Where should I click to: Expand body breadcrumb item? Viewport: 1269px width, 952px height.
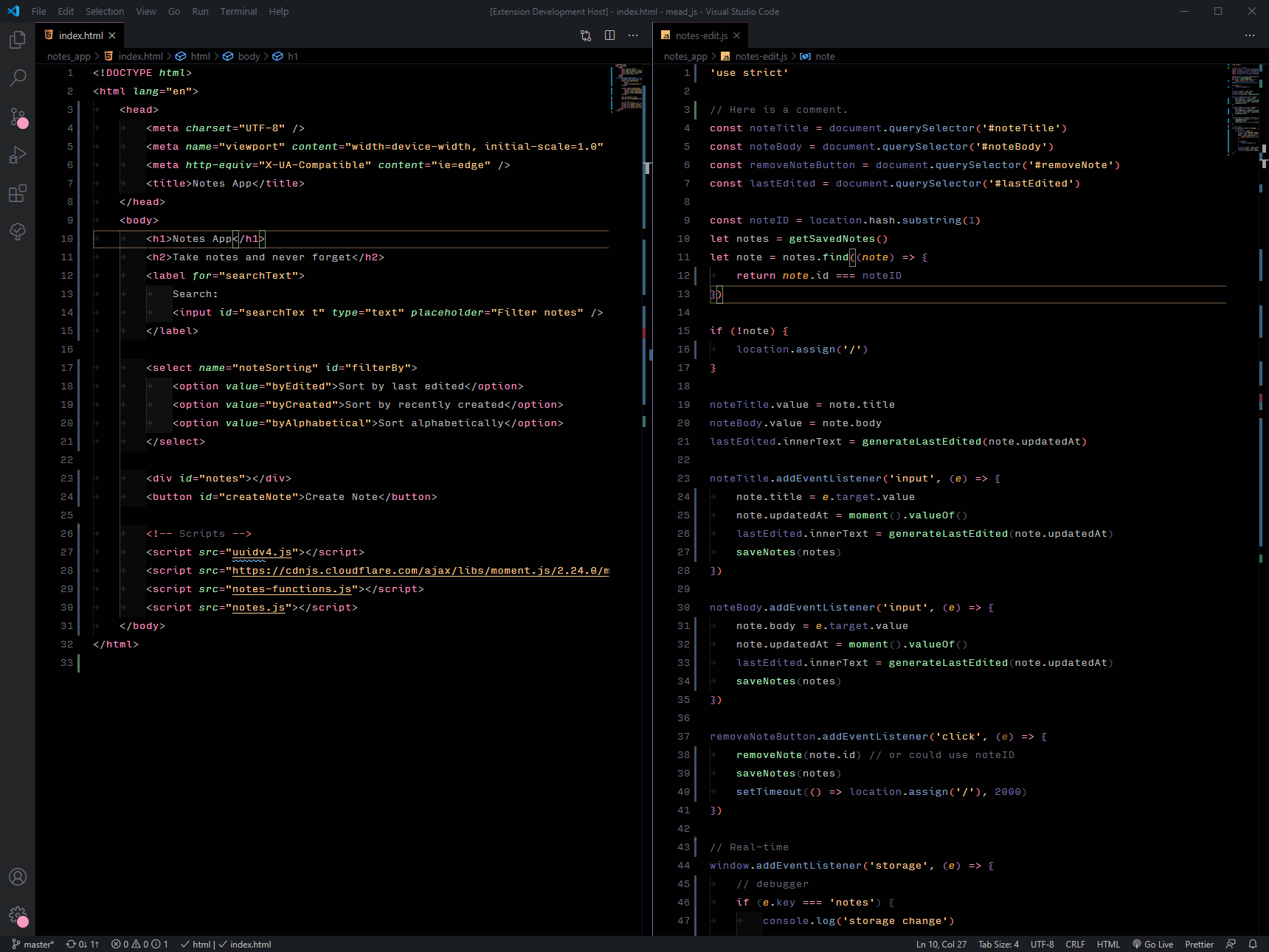(x=241, y=56)
